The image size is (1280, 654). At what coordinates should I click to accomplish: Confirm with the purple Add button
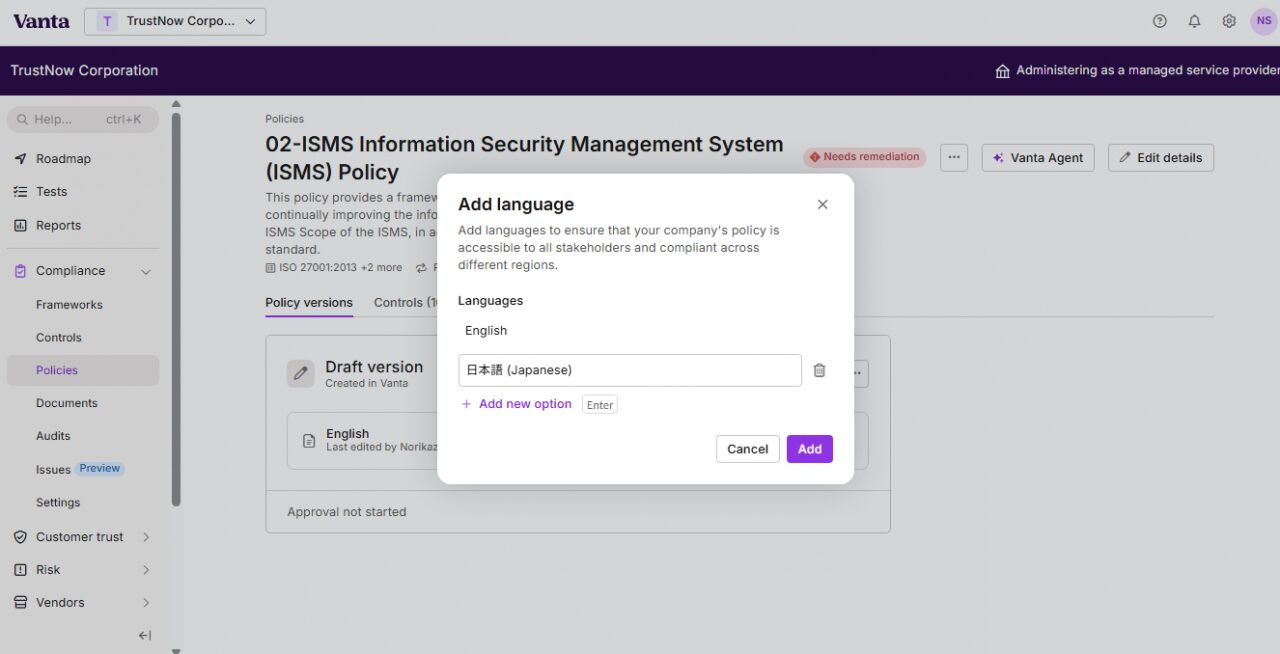coord(810,449)
